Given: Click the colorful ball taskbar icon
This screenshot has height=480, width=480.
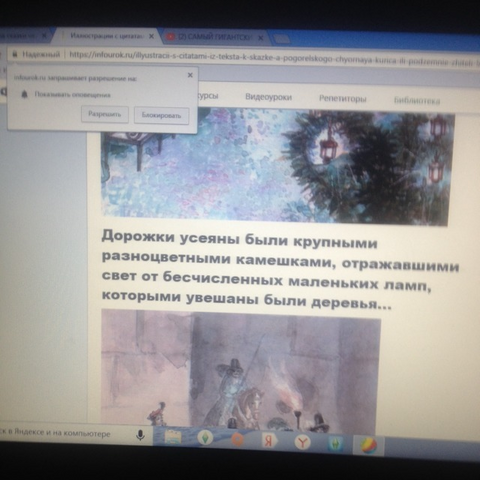Looking at the screenshot, I should 369,446.
